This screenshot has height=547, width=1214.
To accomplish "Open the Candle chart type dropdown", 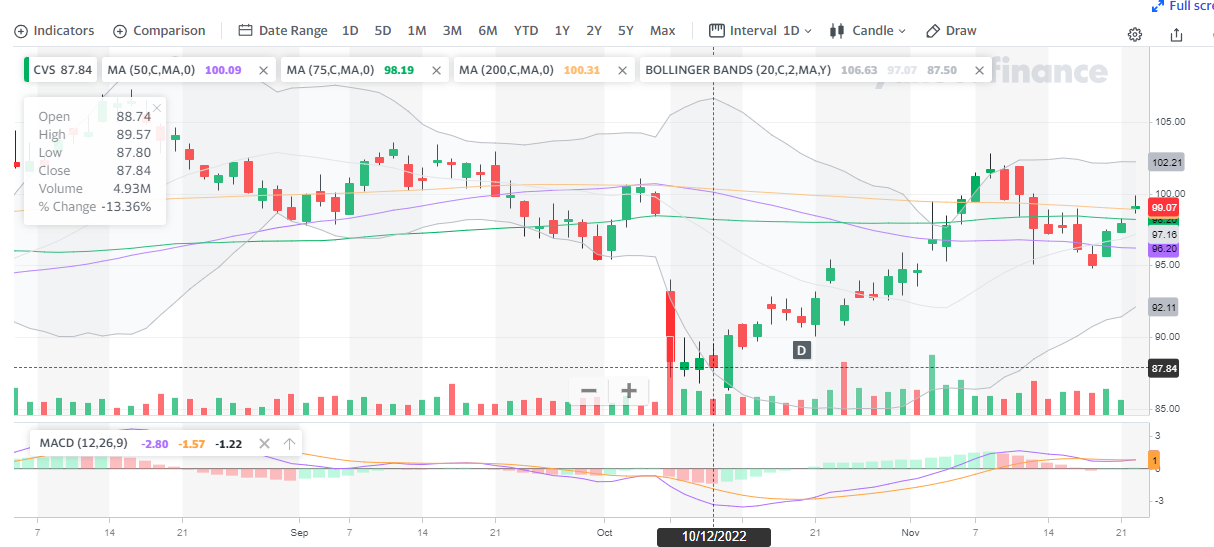I will pos(867,31).
